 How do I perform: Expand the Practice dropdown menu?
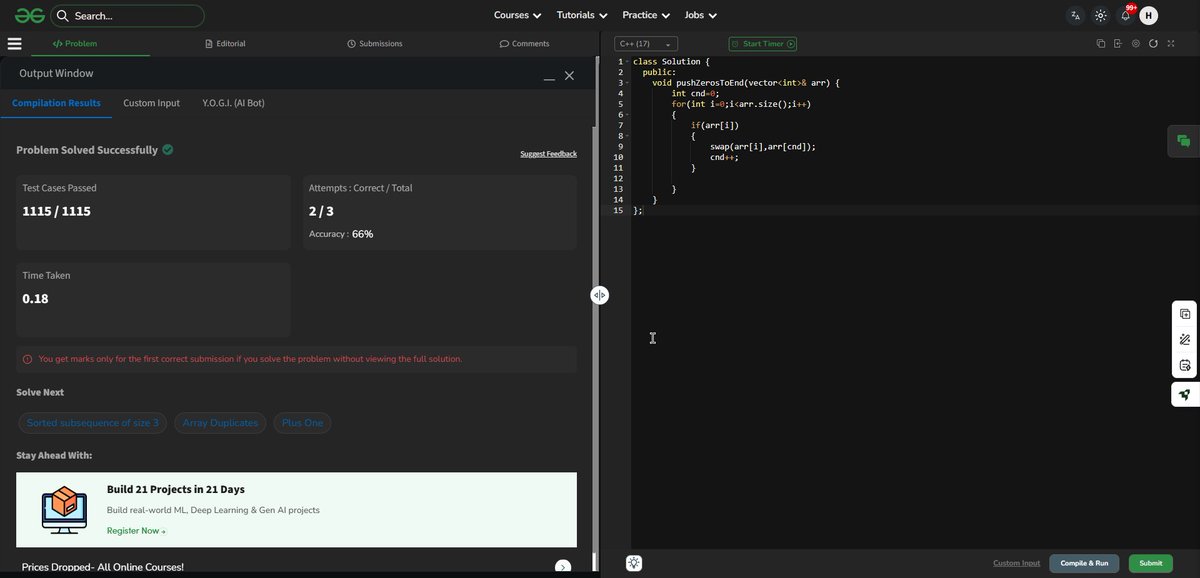coord(646,15)
